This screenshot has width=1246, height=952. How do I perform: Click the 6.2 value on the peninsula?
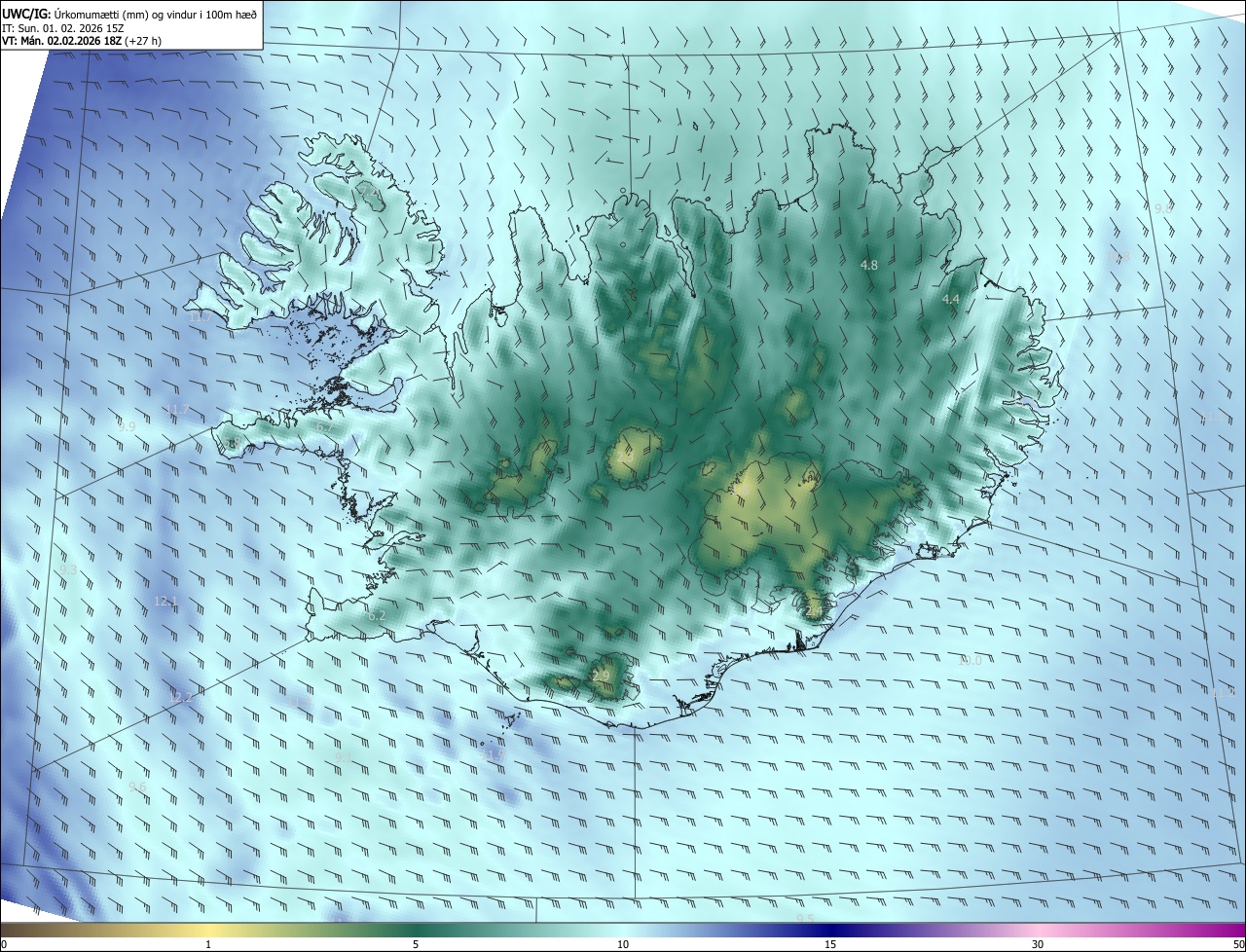click(377, 615)
